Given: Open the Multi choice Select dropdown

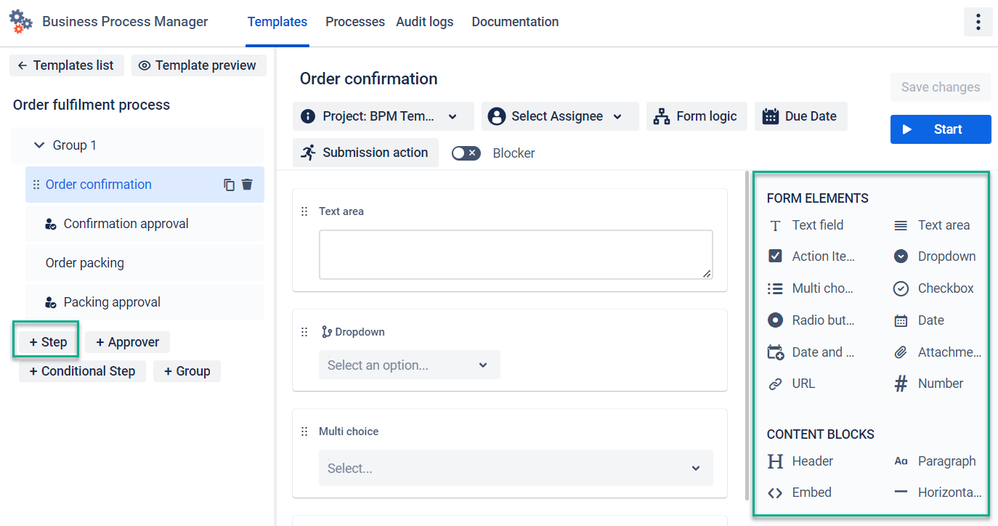Looking at the screenshot, I should (516, 468).
